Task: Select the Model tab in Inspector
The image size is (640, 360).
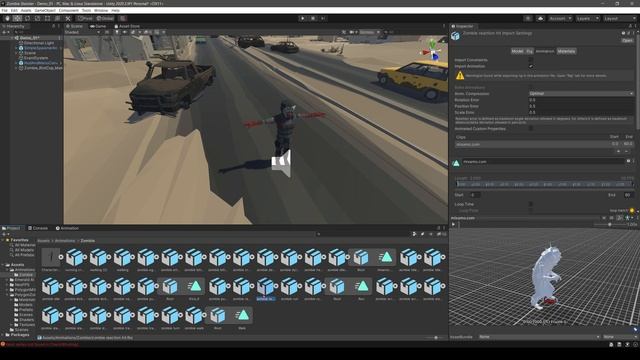Action: point(517,51)
